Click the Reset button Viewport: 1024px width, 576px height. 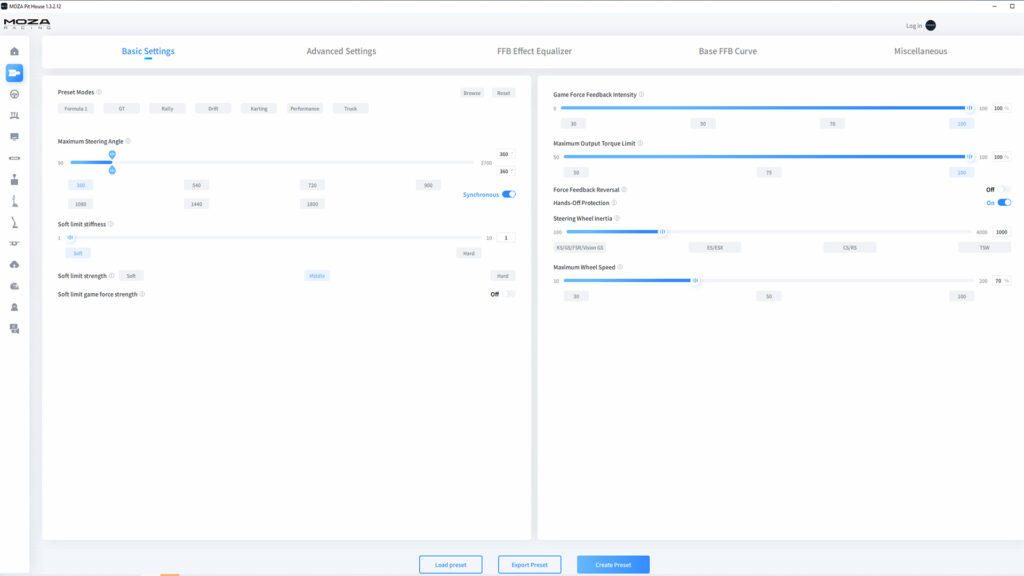[504, 93]
